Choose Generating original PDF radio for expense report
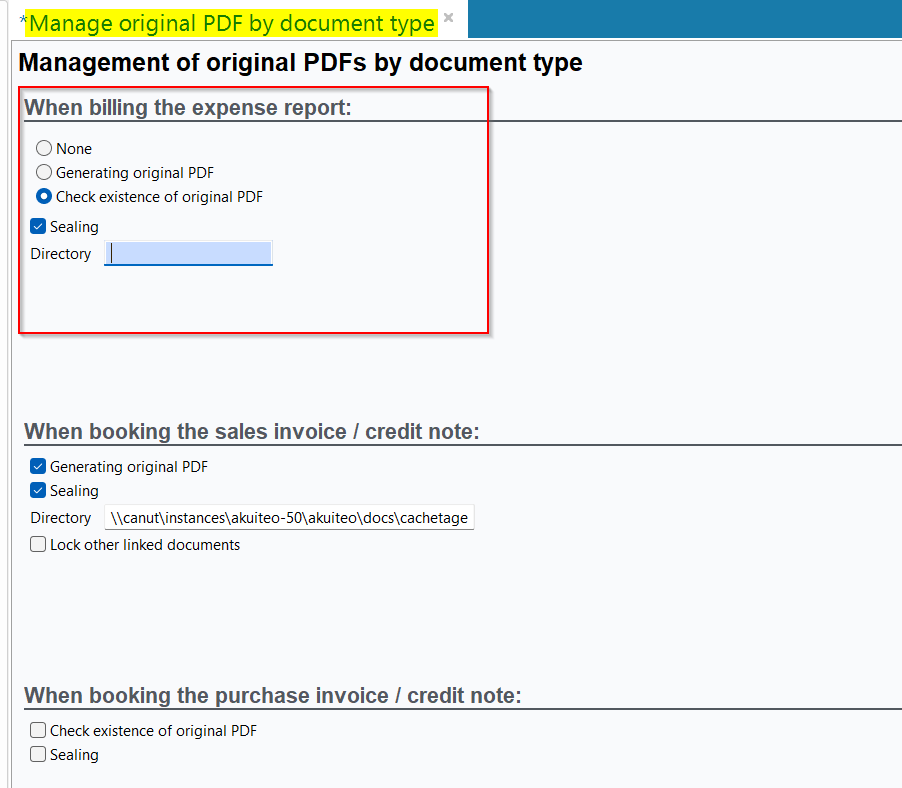The height and width of the screenshot is (788, 902). tap(44, 173)
